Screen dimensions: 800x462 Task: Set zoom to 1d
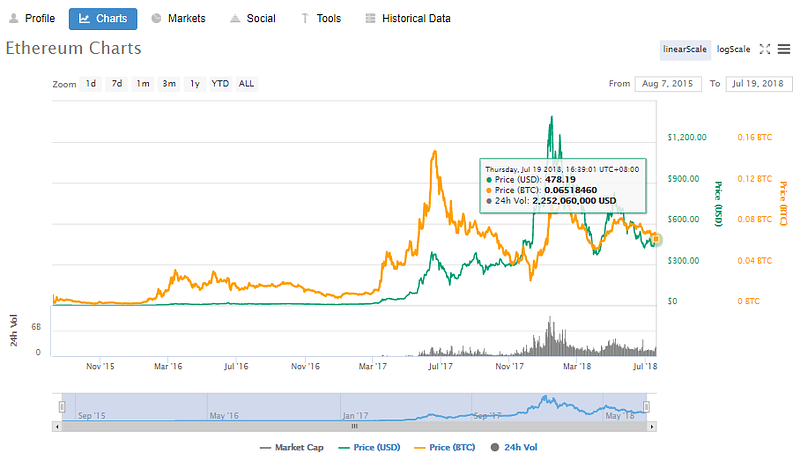tap(91, 84)
